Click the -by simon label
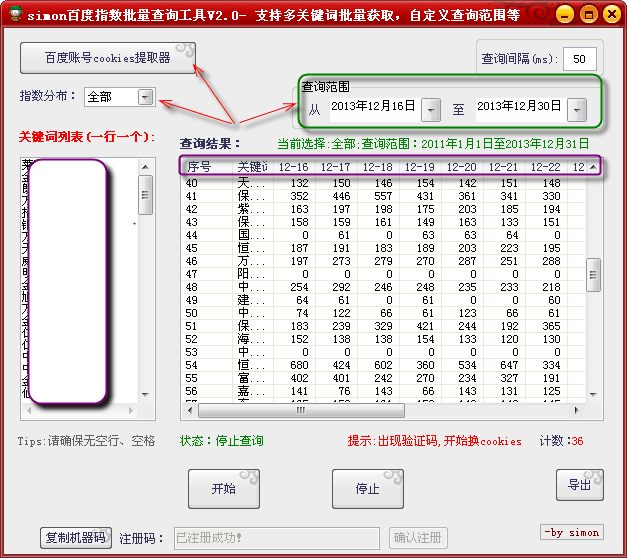 pyautogui.click(x=572, y=532)
